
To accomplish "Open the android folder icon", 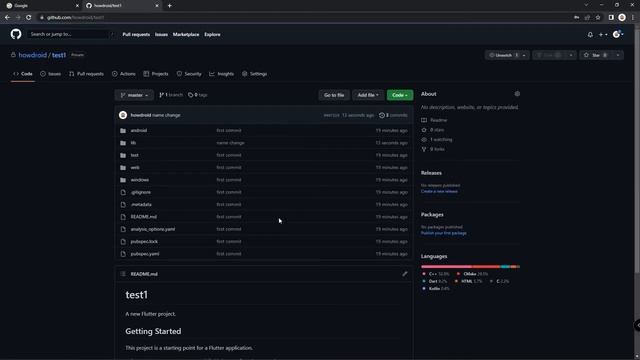I will point(123,131).
